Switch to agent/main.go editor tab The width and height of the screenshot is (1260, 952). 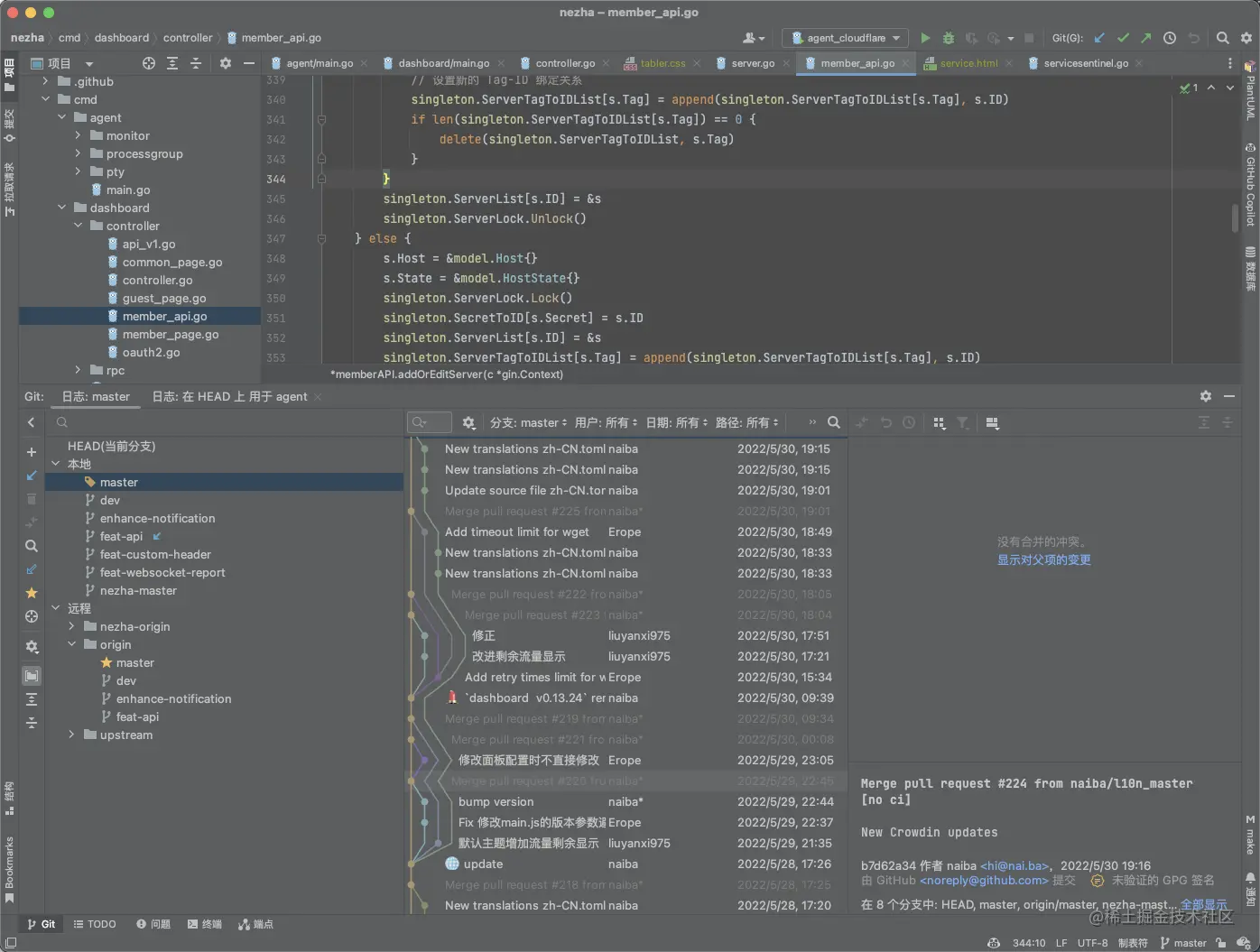[x=320, y=63]
